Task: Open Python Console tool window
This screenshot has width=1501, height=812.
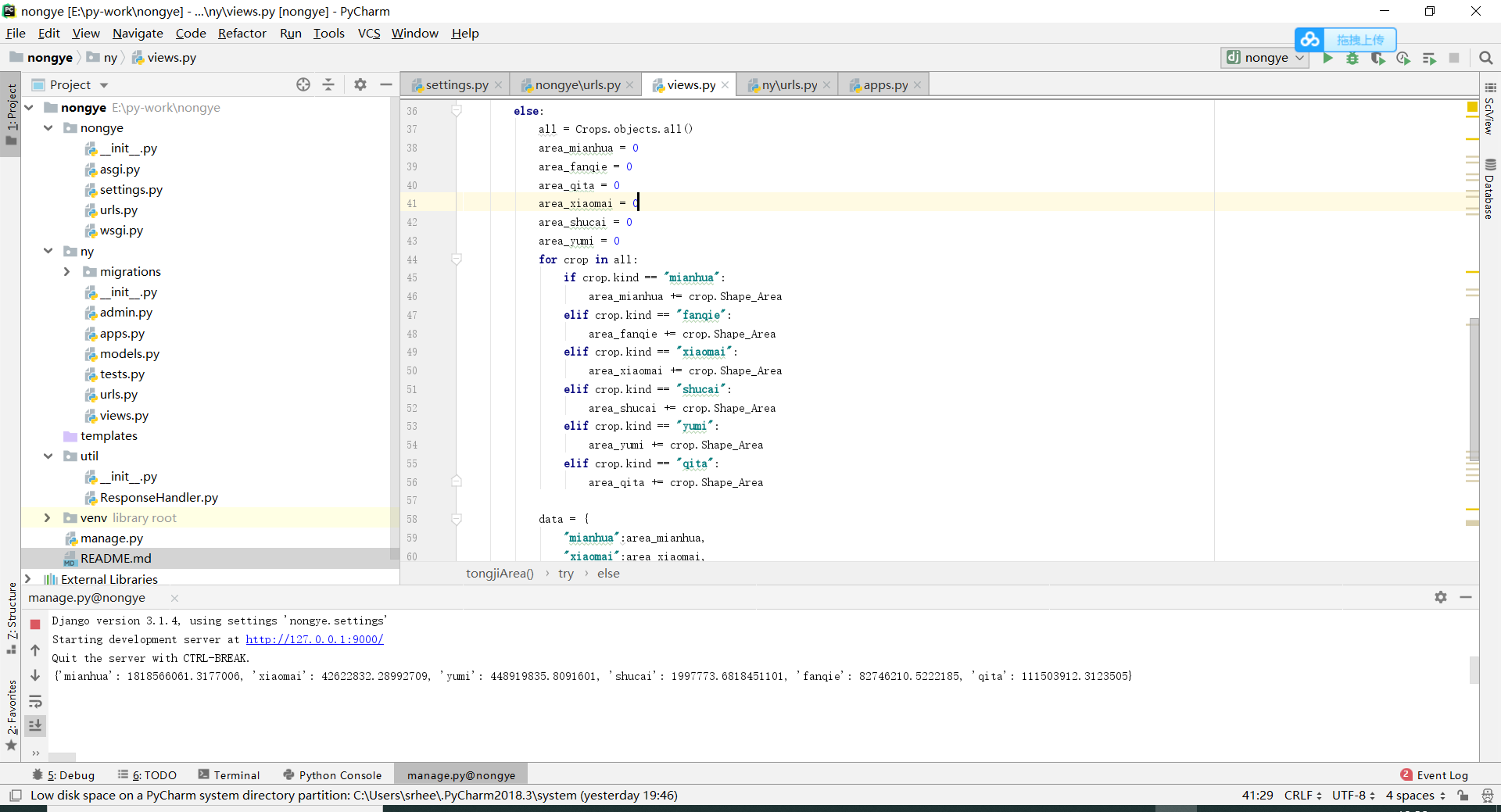Action: pos(333,775)
